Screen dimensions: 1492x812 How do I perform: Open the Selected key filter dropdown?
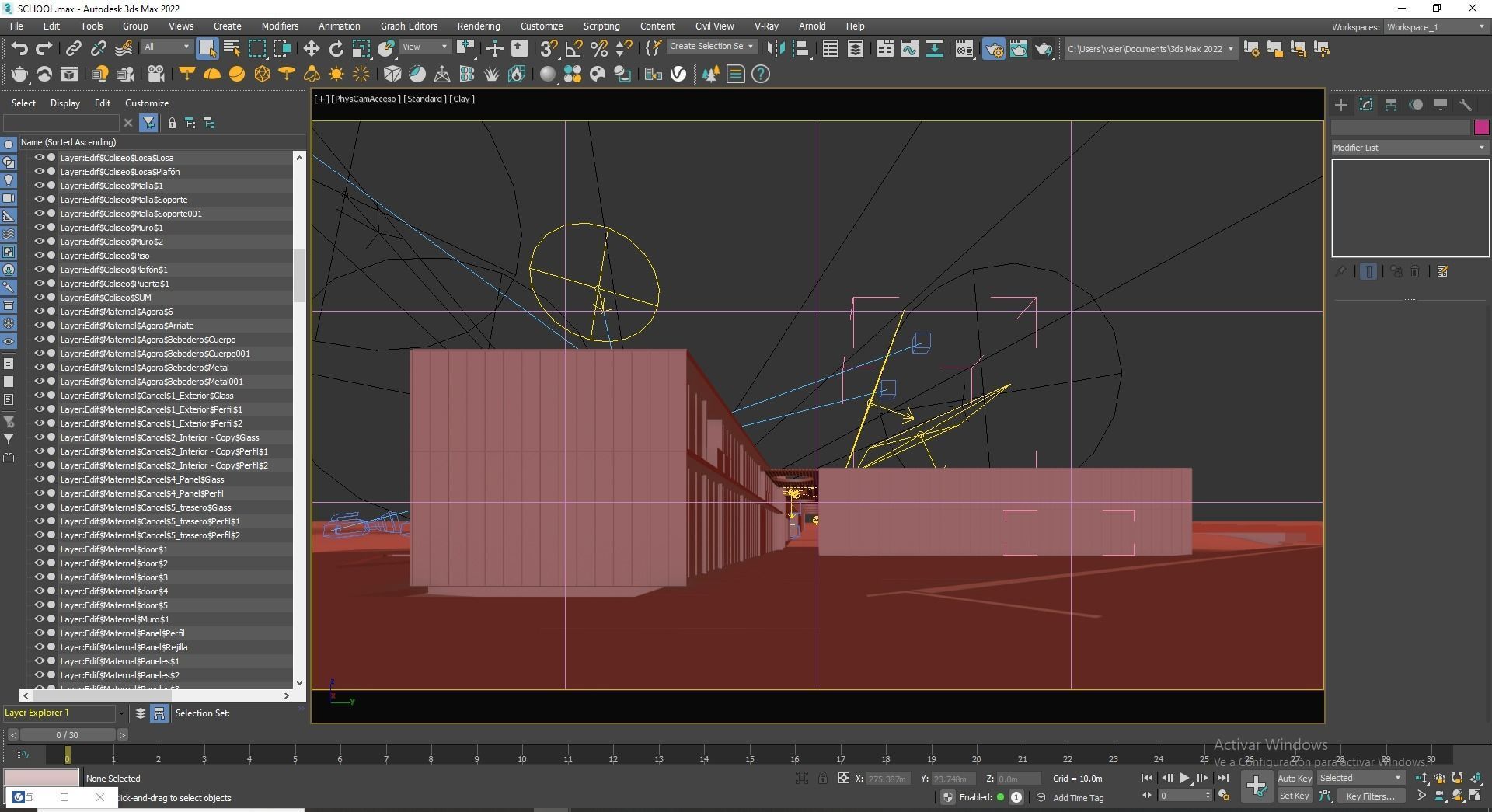click(x=1360, y=778)
